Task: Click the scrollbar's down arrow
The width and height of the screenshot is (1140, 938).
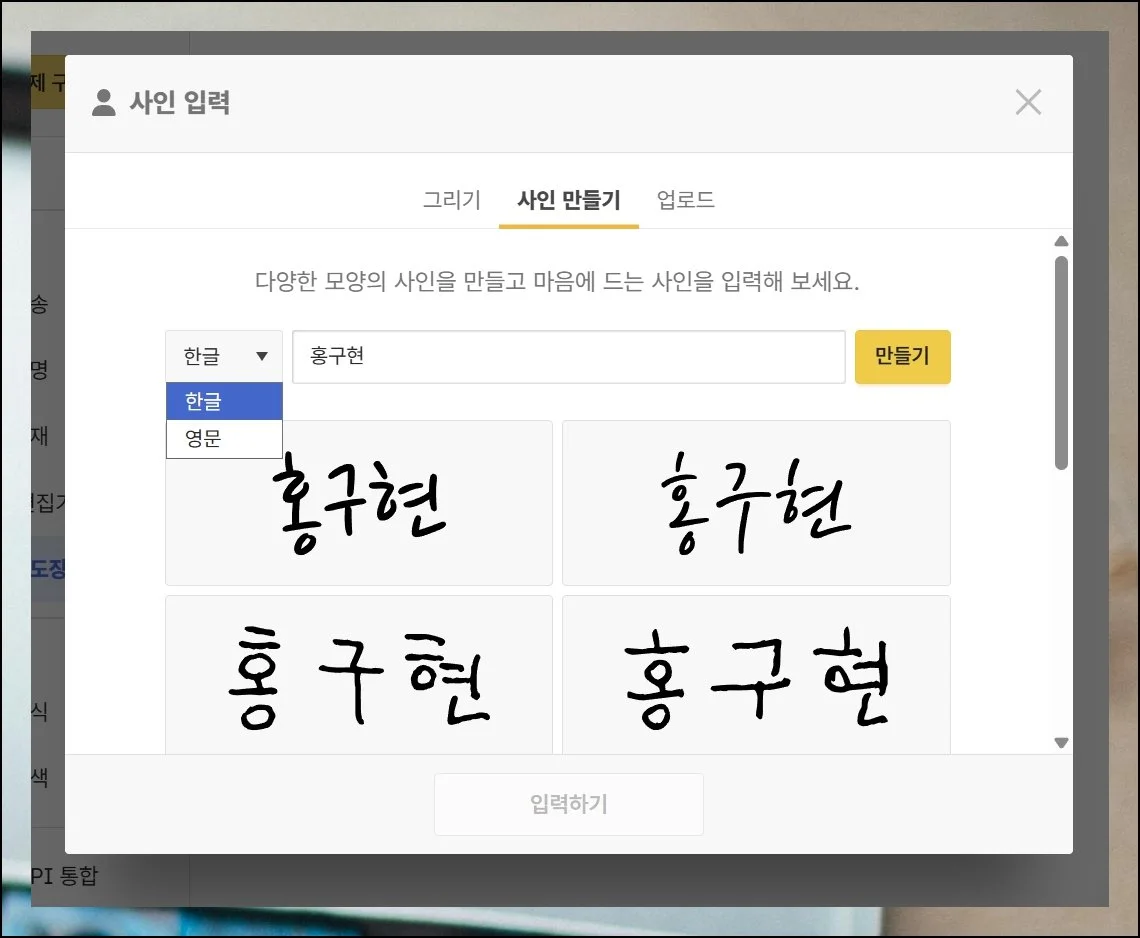Action: [1061, 742]
